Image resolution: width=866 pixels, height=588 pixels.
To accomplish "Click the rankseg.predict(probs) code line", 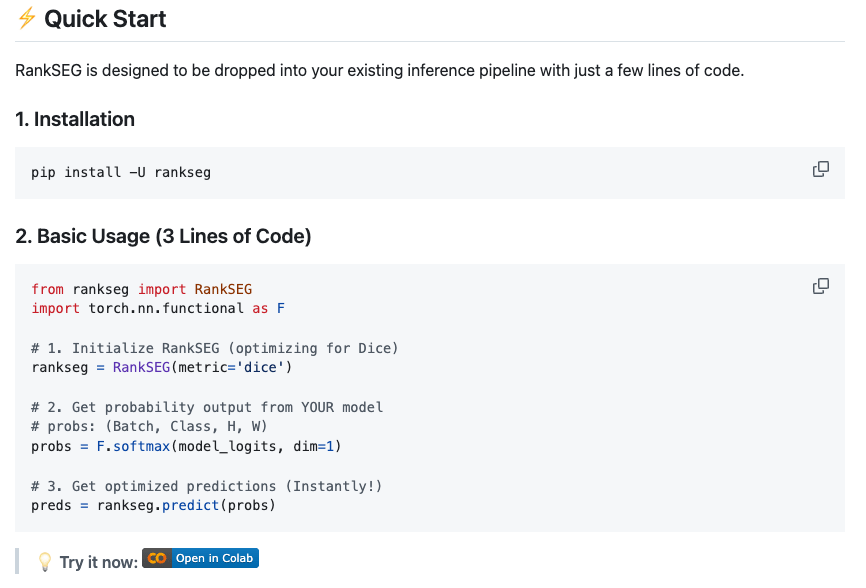I will pyautogui.click(x=153, y=505).
